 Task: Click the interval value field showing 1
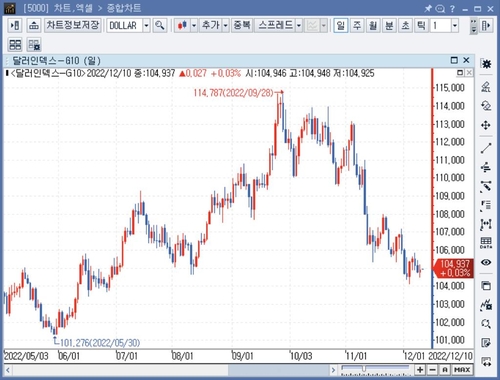click(440, 26)
